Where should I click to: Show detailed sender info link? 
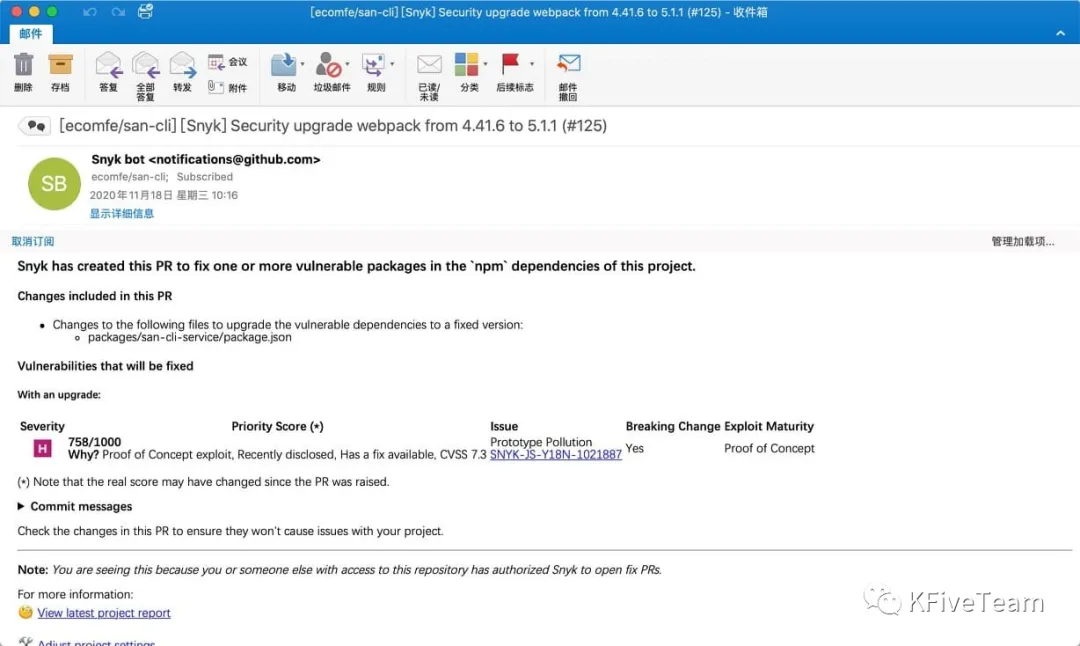click(122, 213)
